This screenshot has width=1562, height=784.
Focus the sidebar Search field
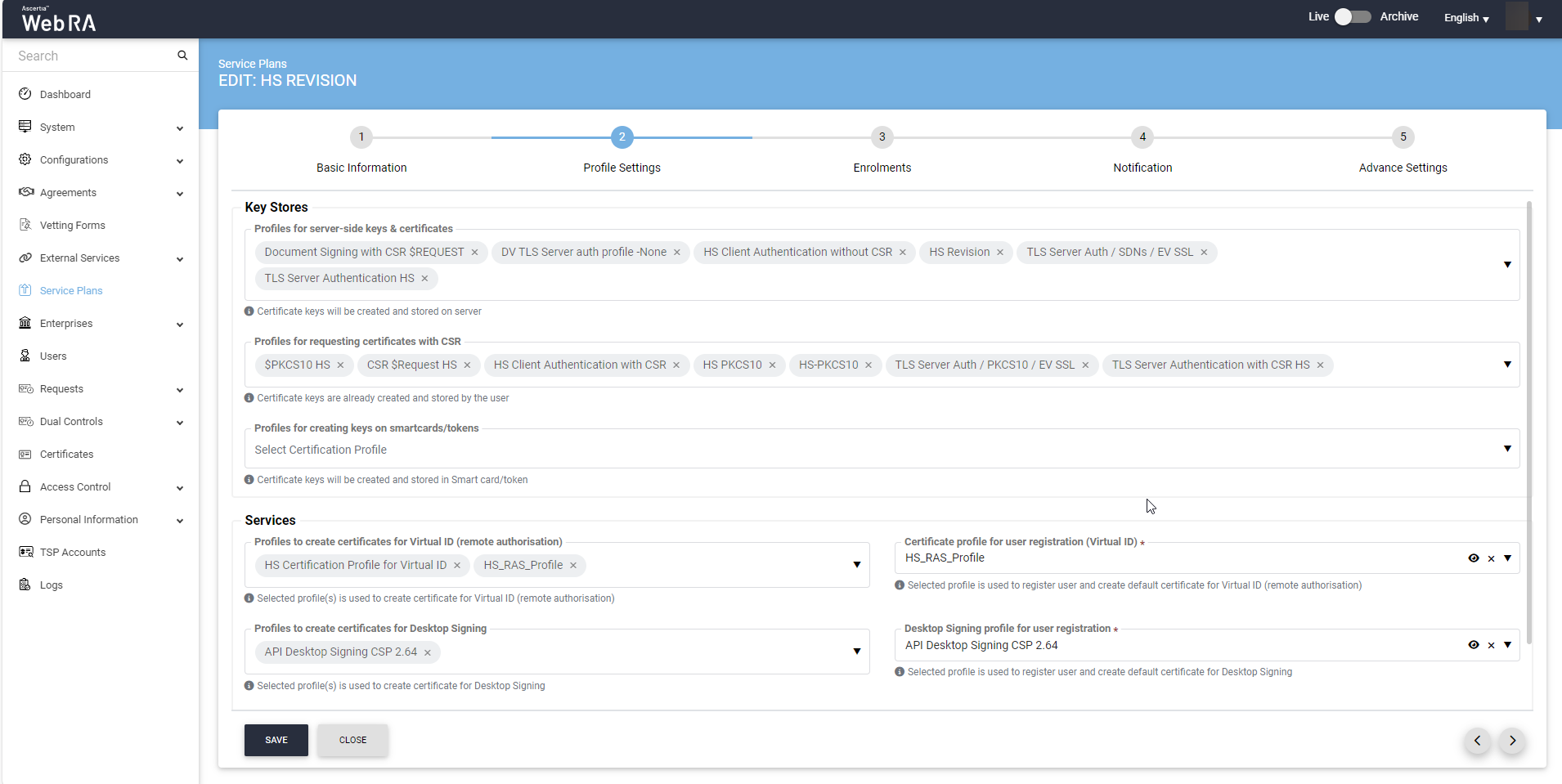point(90,56)
